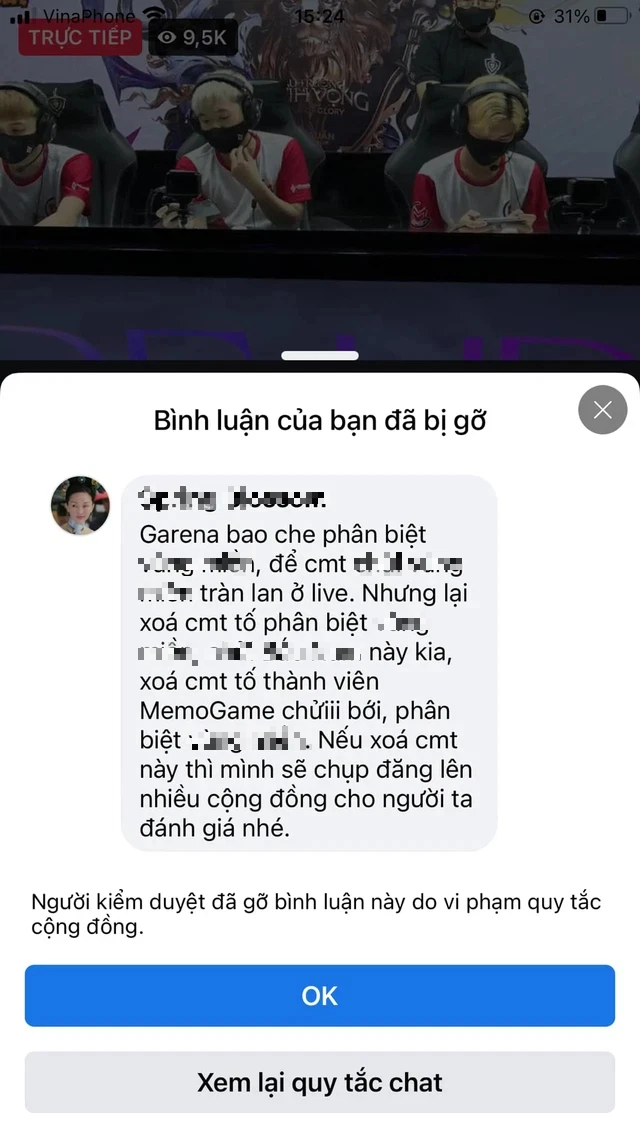The width and height of the screenshot is (640, 1138).
Task: Tap the VinaPhone carrier label
Action: pyautogui.click(x=89, y=15)
